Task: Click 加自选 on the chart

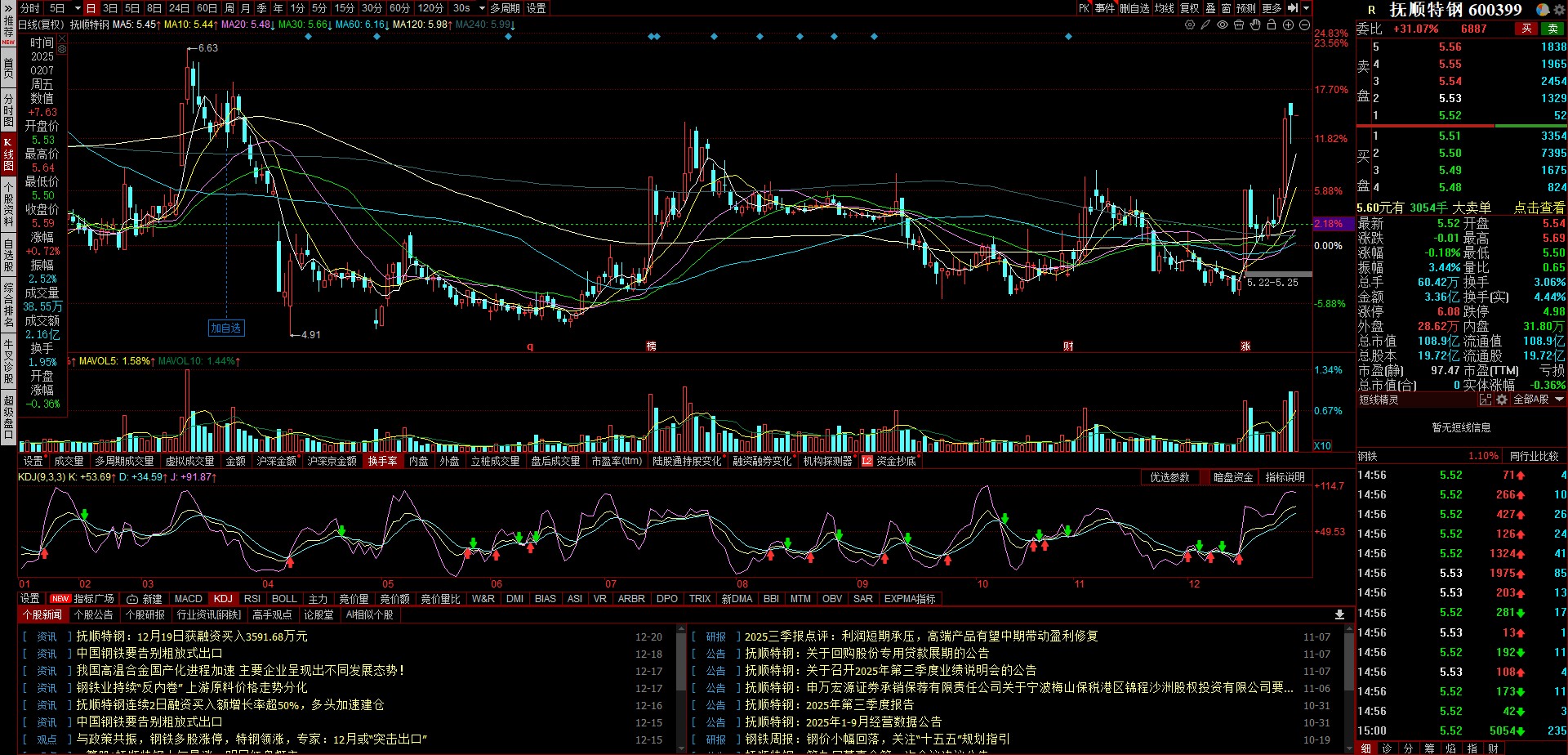Action: pos(226,328)
